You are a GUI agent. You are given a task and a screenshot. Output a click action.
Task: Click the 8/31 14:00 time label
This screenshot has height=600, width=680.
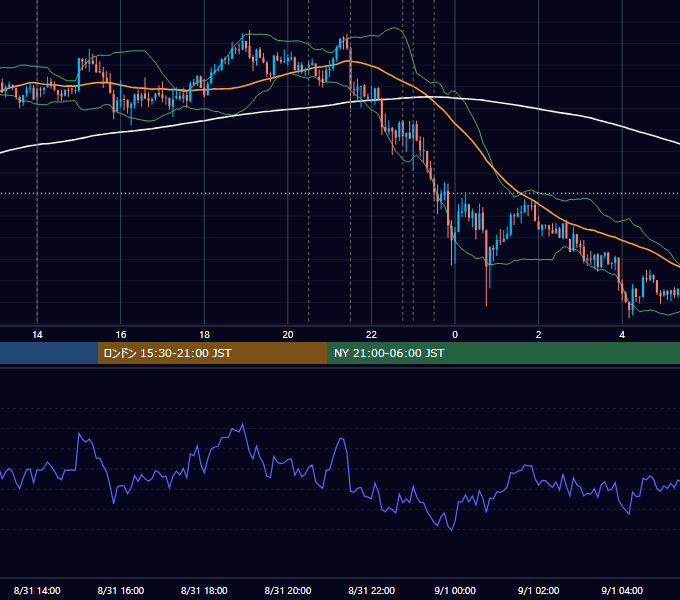click(x=37, y=590)
